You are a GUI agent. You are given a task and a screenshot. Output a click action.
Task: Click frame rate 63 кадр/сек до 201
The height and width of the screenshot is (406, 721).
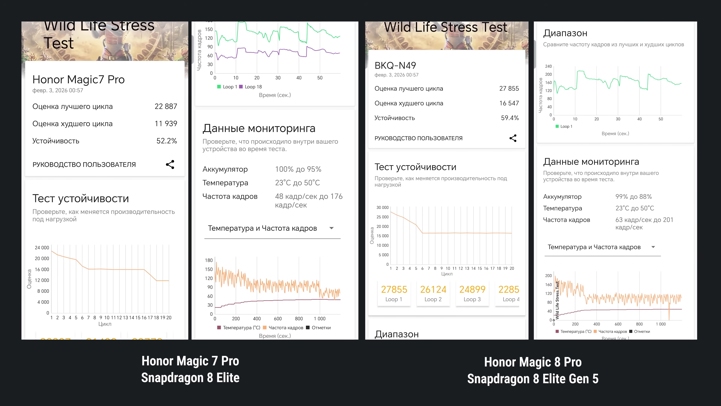point(644,223)
